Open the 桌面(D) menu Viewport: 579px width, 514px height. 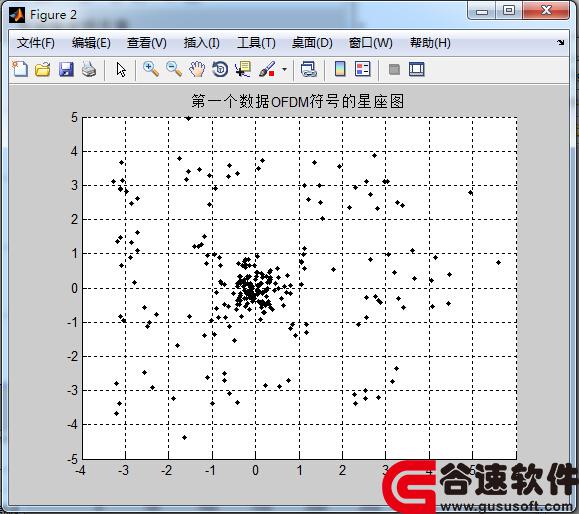312,43
